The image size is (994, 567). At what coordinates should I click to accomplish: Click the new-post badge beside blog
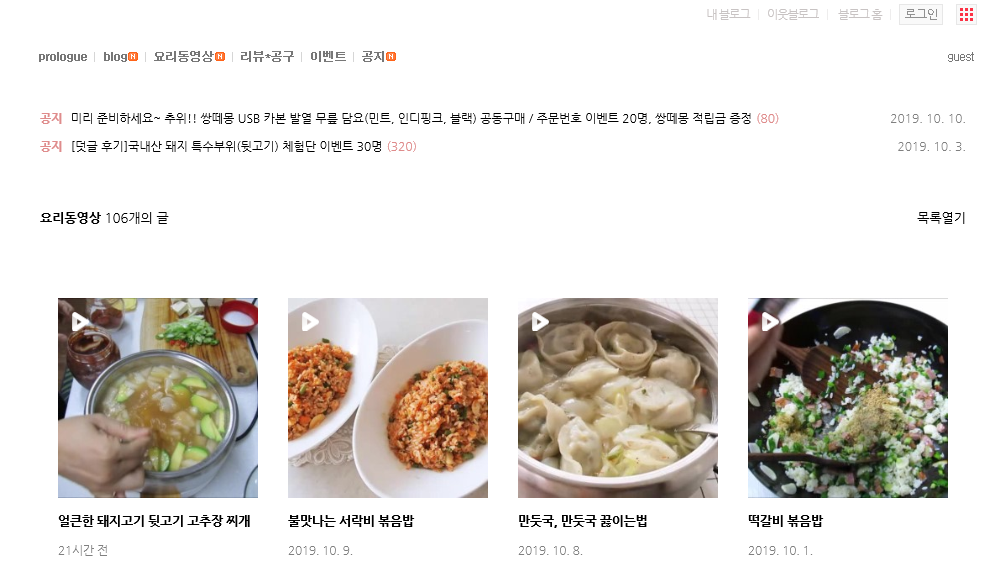tap(133, 56)
